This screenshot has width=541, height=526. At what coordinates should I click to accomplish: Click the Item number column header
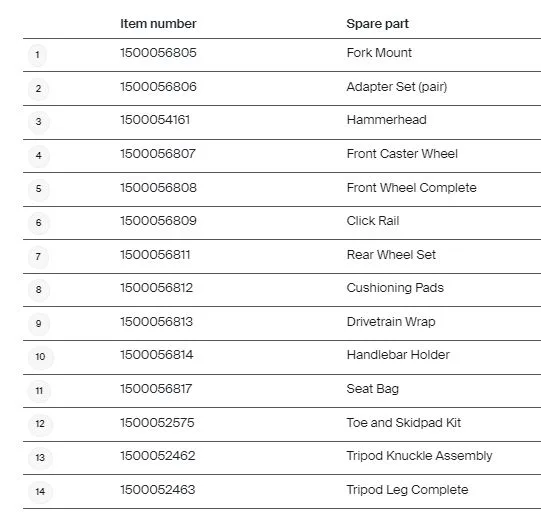(x=158, y=24)
